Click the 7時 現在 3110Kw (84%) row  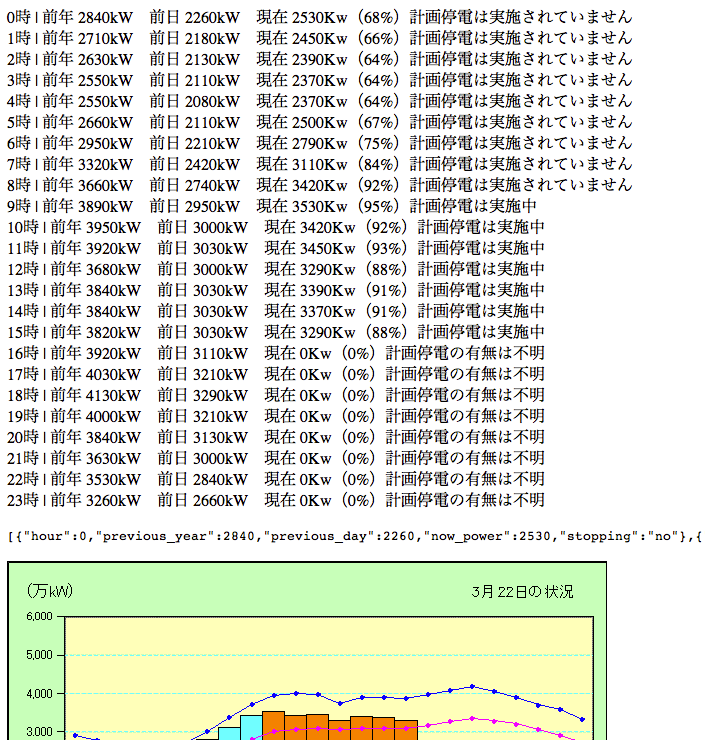click(319, 164)
